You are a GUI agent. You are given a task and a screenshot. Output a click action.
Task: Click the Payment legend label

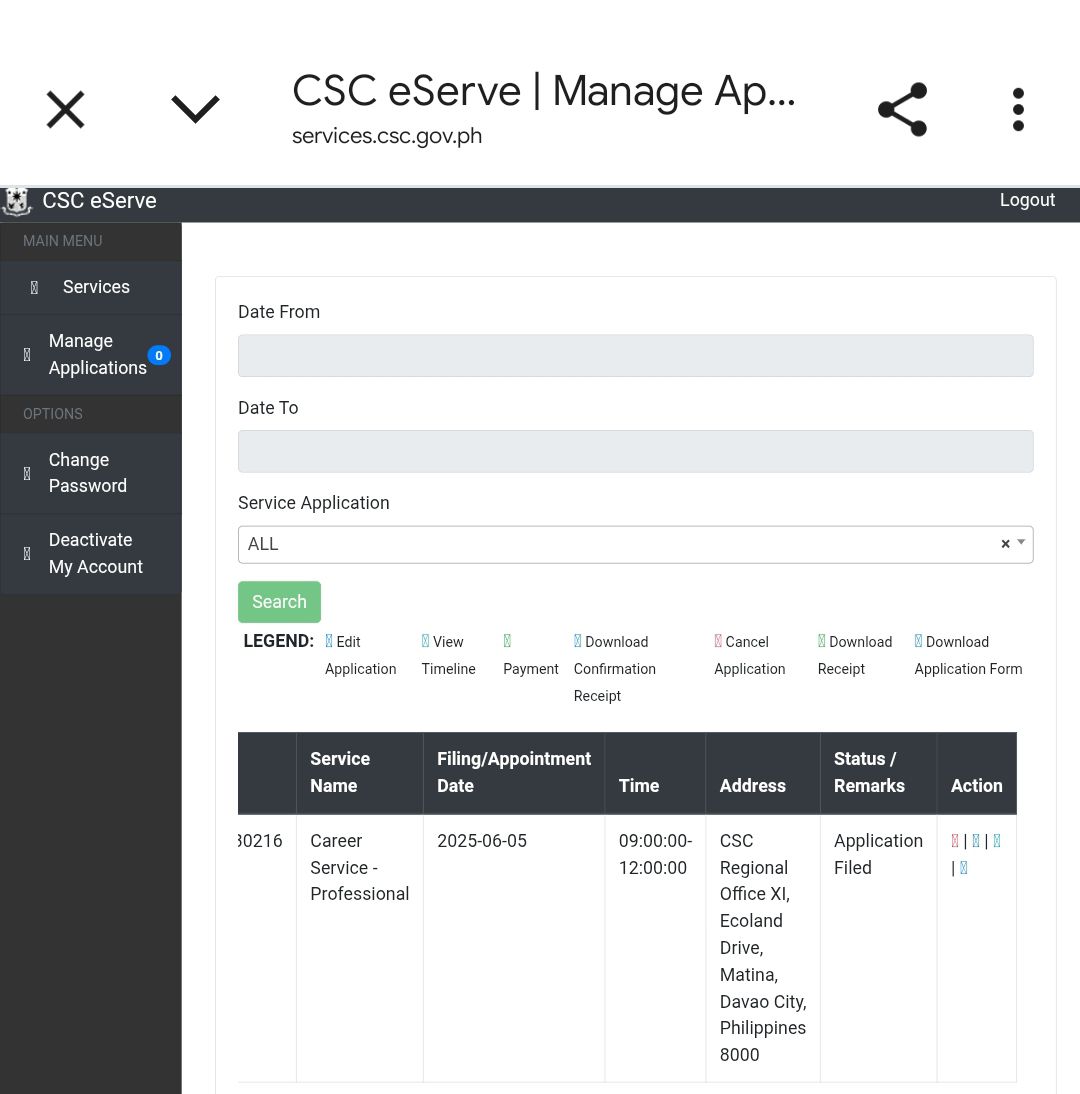(x=530, y=655)
